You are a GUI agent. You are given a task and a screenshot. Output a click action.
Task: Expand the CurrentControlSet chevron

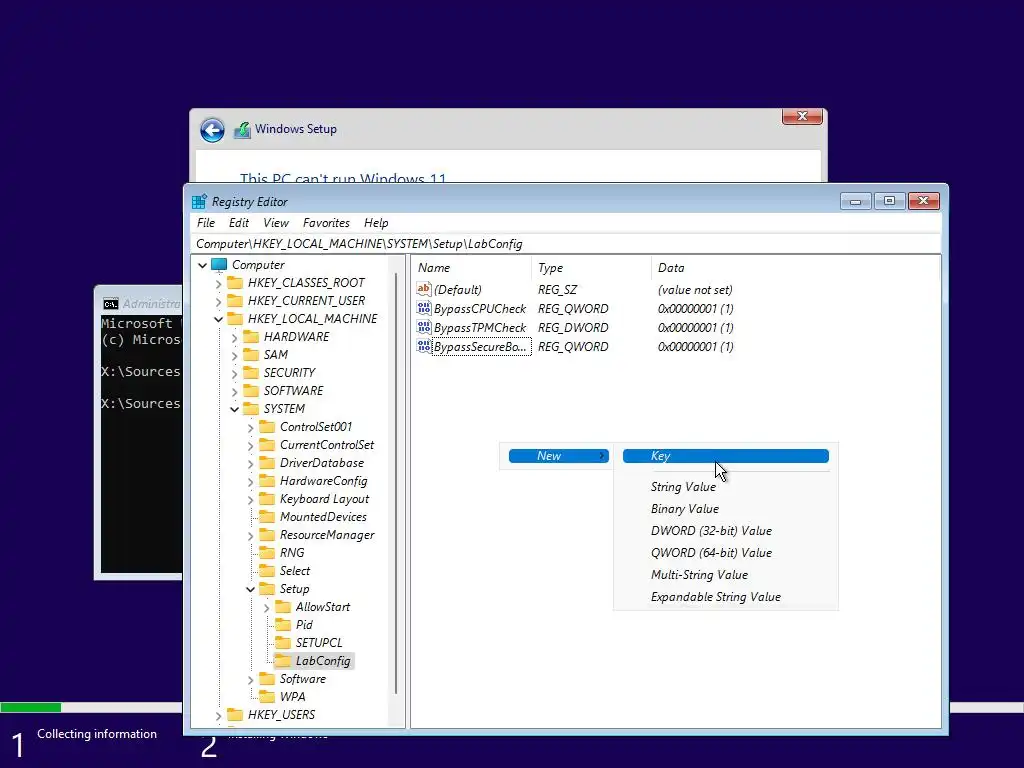[251, 445]
